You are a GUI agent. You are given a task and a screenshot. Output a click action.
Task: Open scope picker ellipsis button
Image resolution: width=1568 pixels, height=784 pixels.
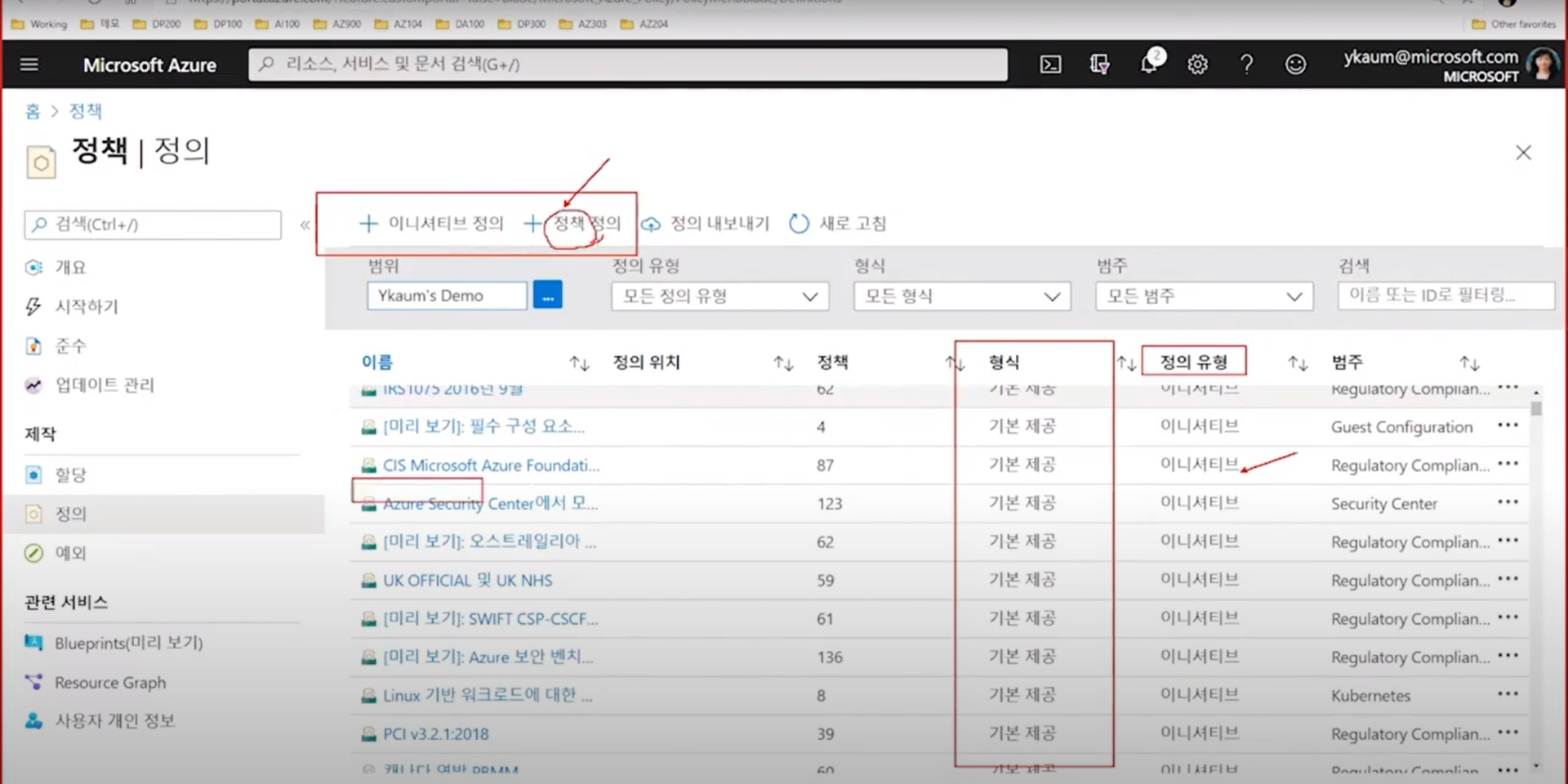pyautogui.click(x=547, y=295)
